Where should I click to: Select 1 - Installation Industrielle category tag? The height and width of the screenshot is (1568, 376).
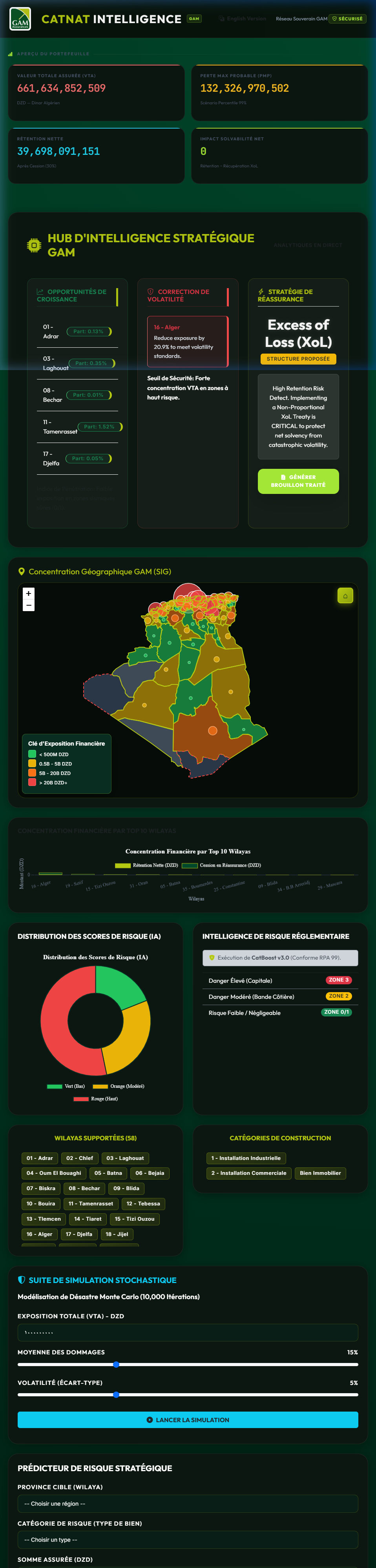246,1158
